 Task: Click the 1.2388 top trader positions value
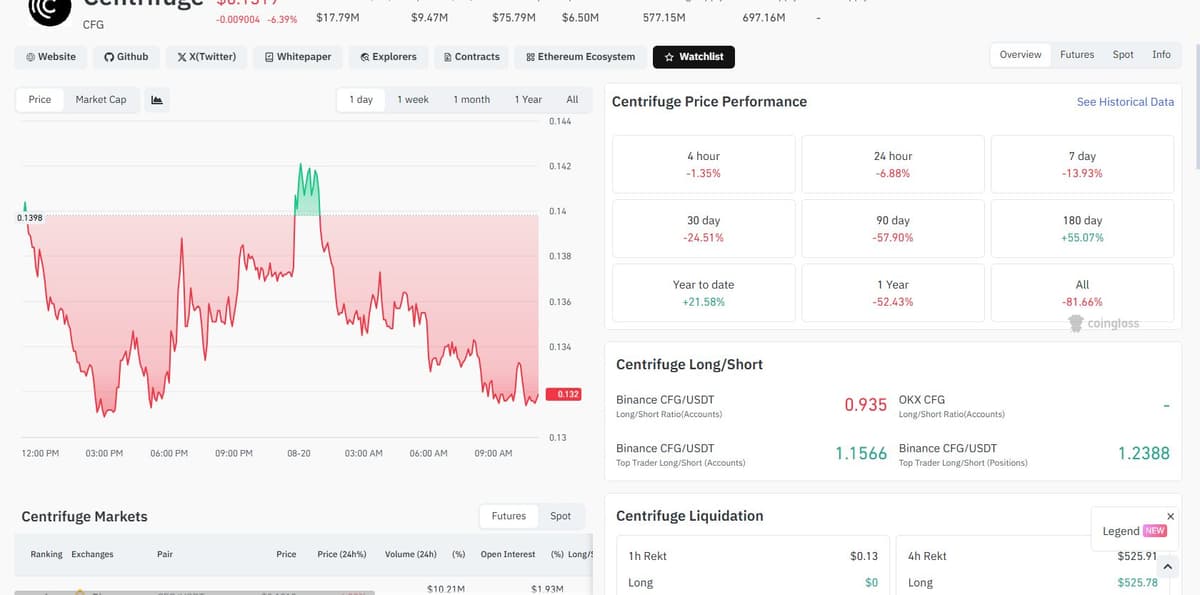(x=1143, y=453)
